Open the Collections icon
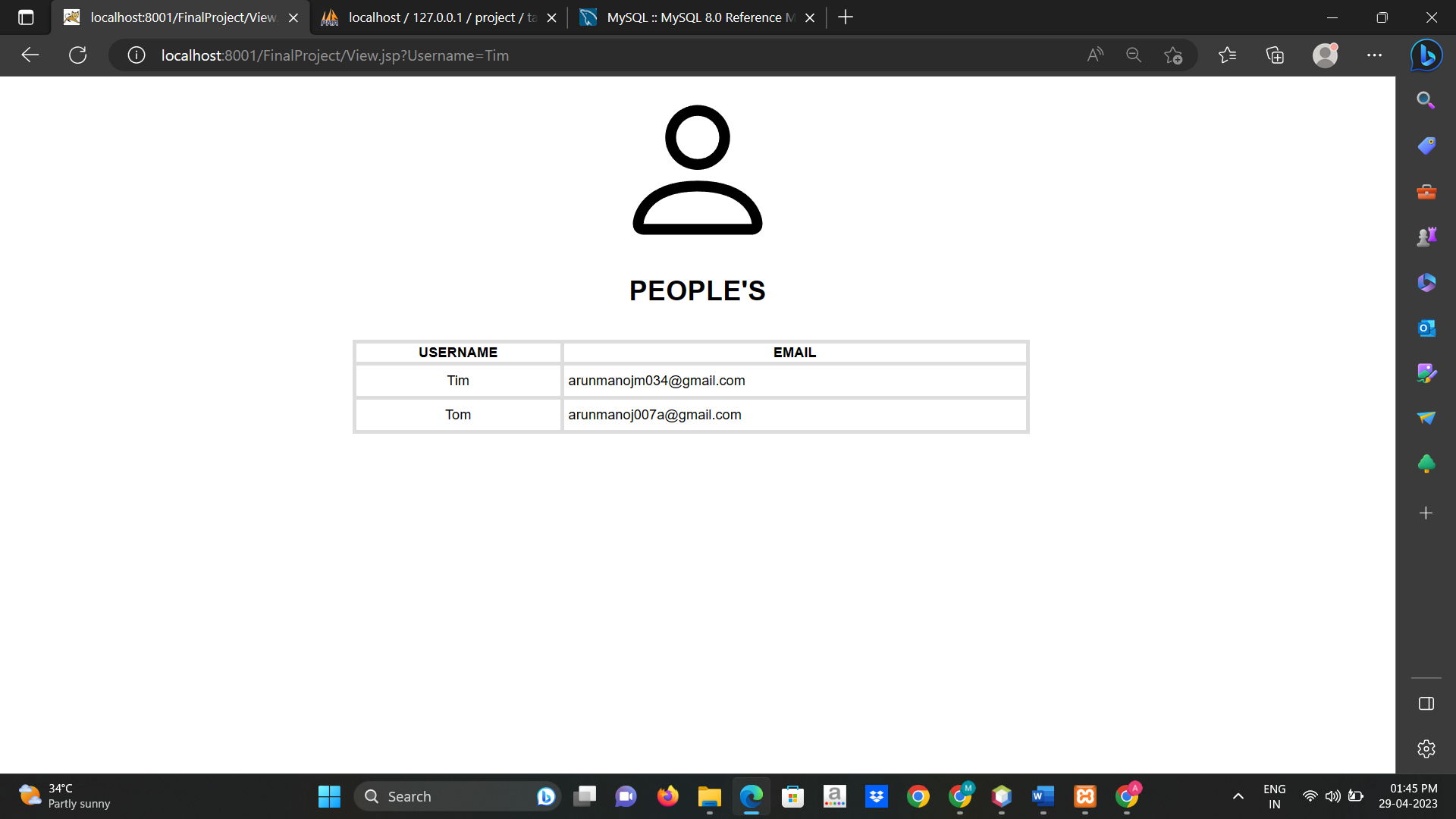The image size is (1456, 819). click(1275, 55)
